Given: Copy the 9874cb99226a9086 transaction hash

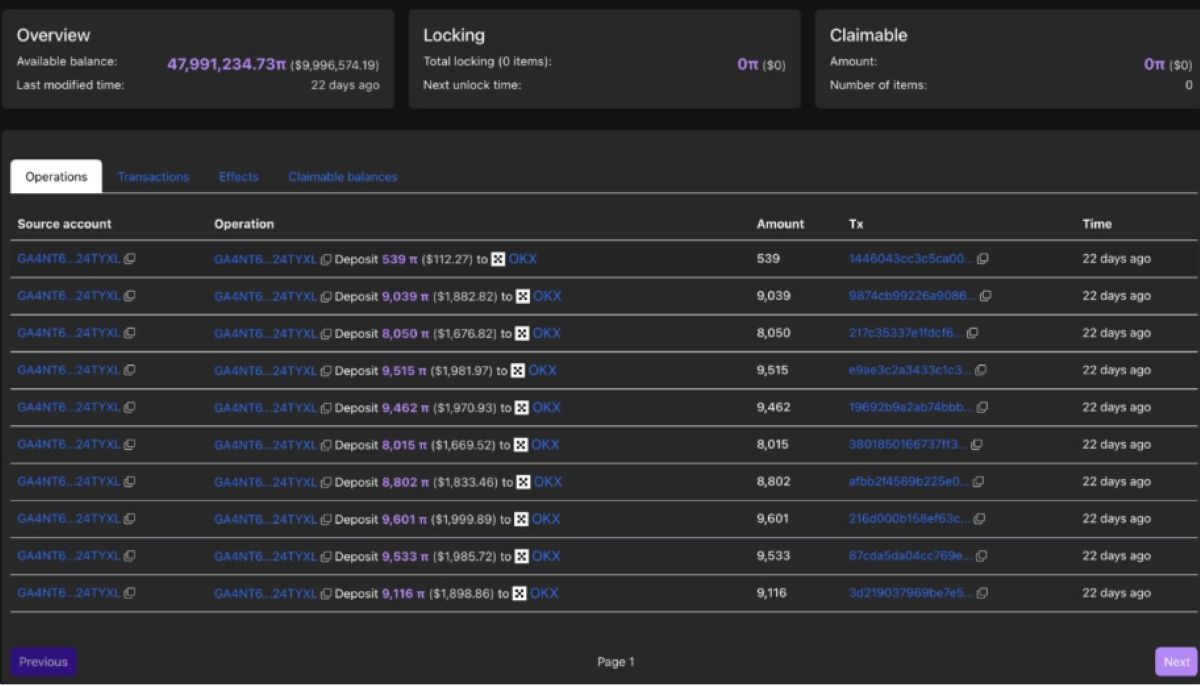Looking at the screenshot, I should (986, 296).
